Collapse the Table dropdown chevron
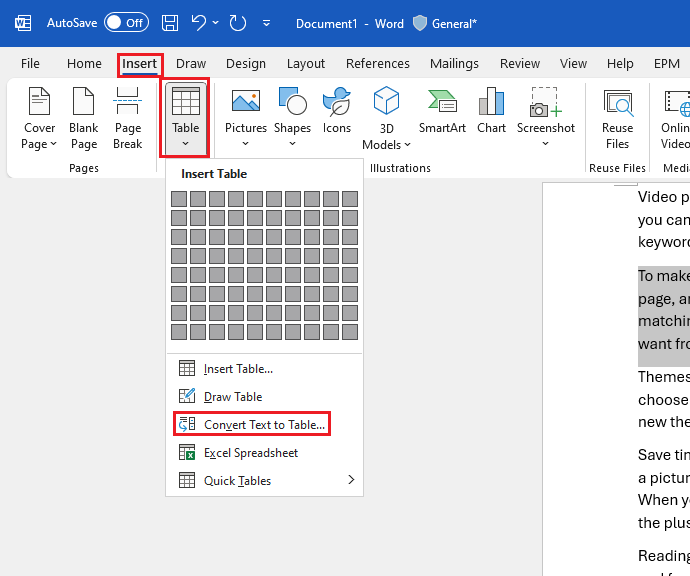 pyautogui.click(x=185, y=143)
